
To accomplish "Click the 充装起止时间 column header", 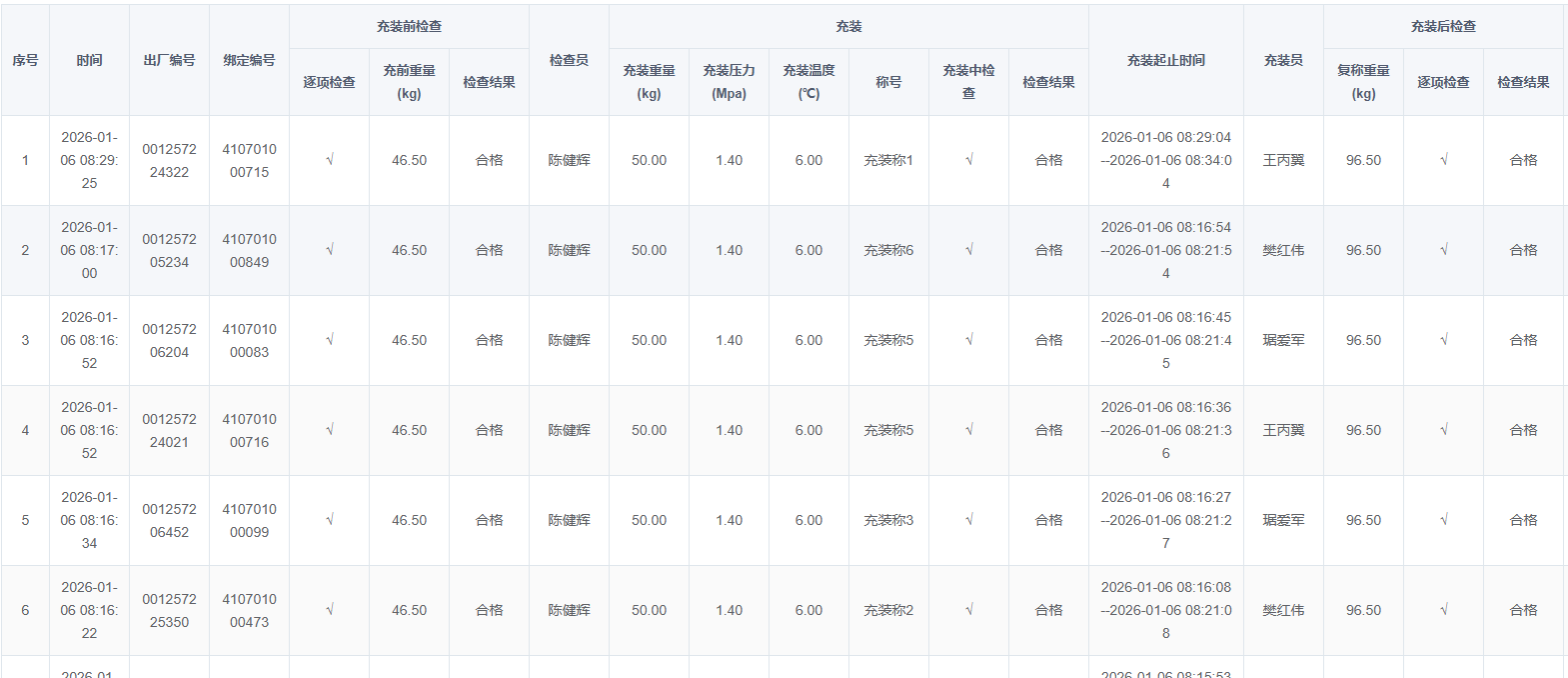I will (1165, 60).
